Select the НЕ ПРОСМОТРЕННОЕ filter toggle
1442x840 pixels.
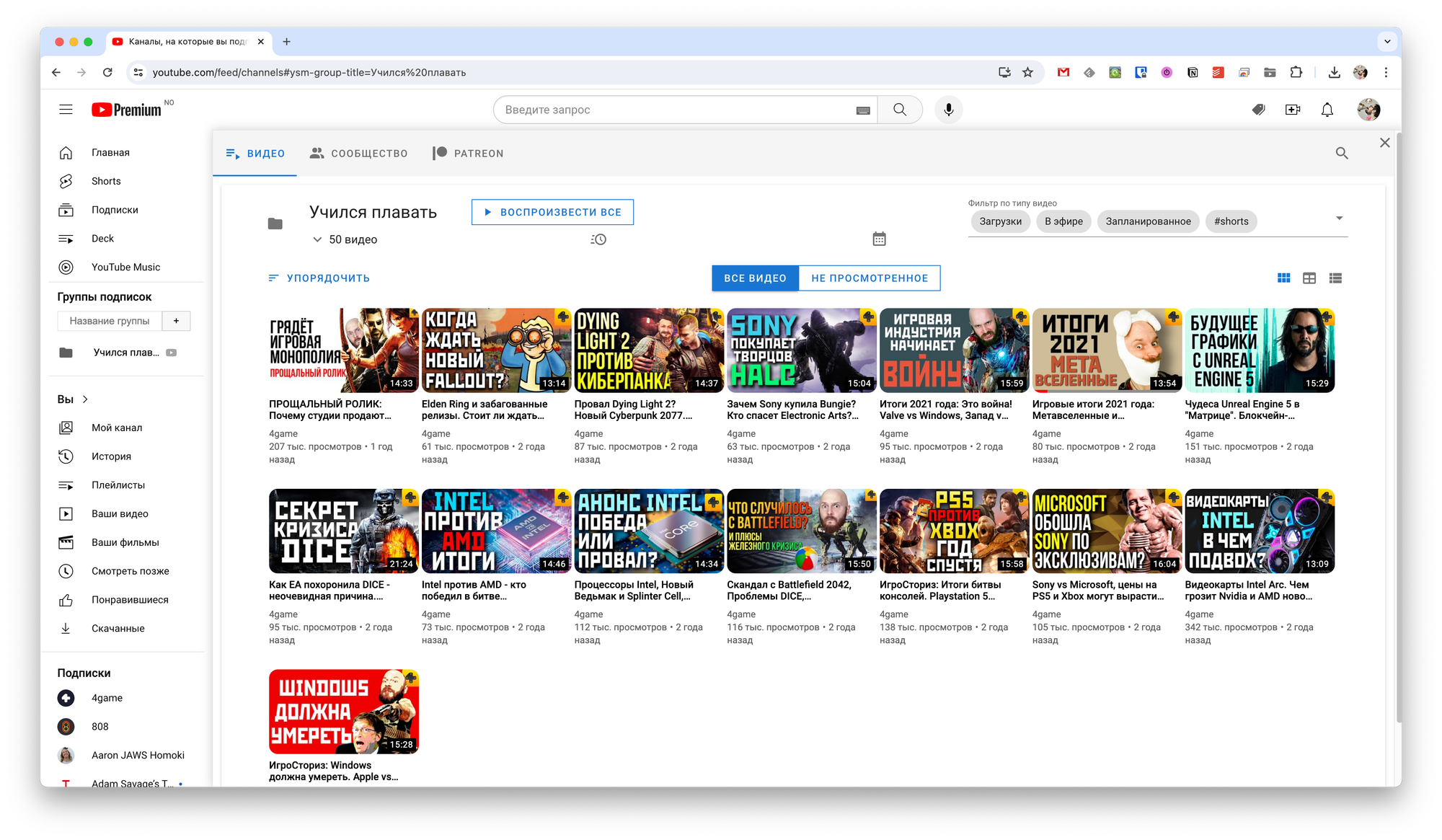(869, 278)
